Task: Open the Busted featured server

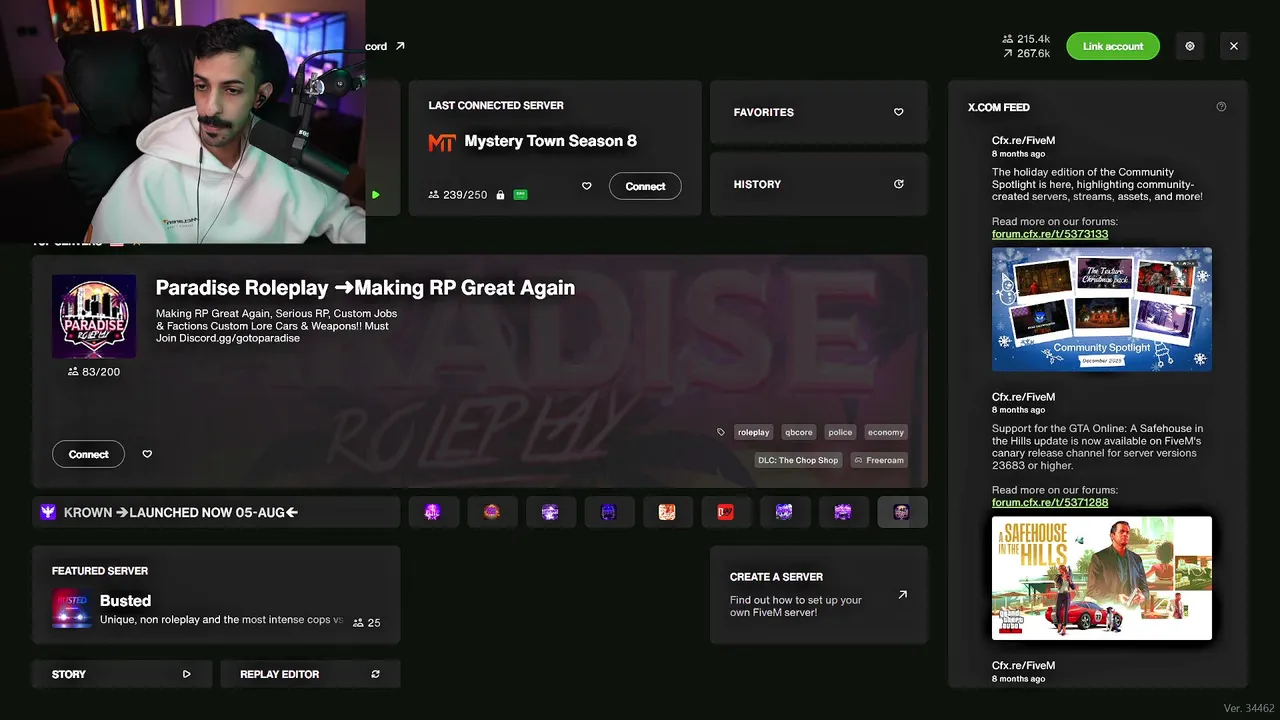Action: [x=216, y=595]
